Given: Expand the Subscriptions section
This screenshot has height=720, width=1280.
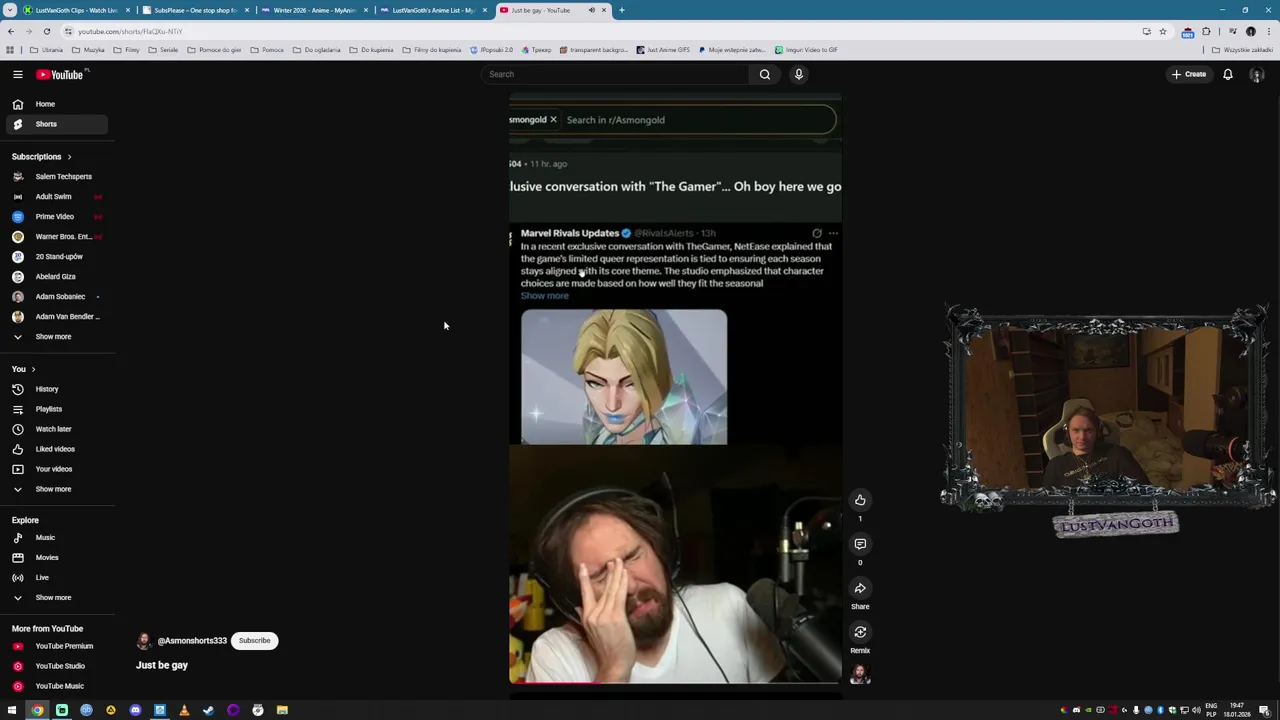Looking at the screenshot, I should [x=42, y=156].
